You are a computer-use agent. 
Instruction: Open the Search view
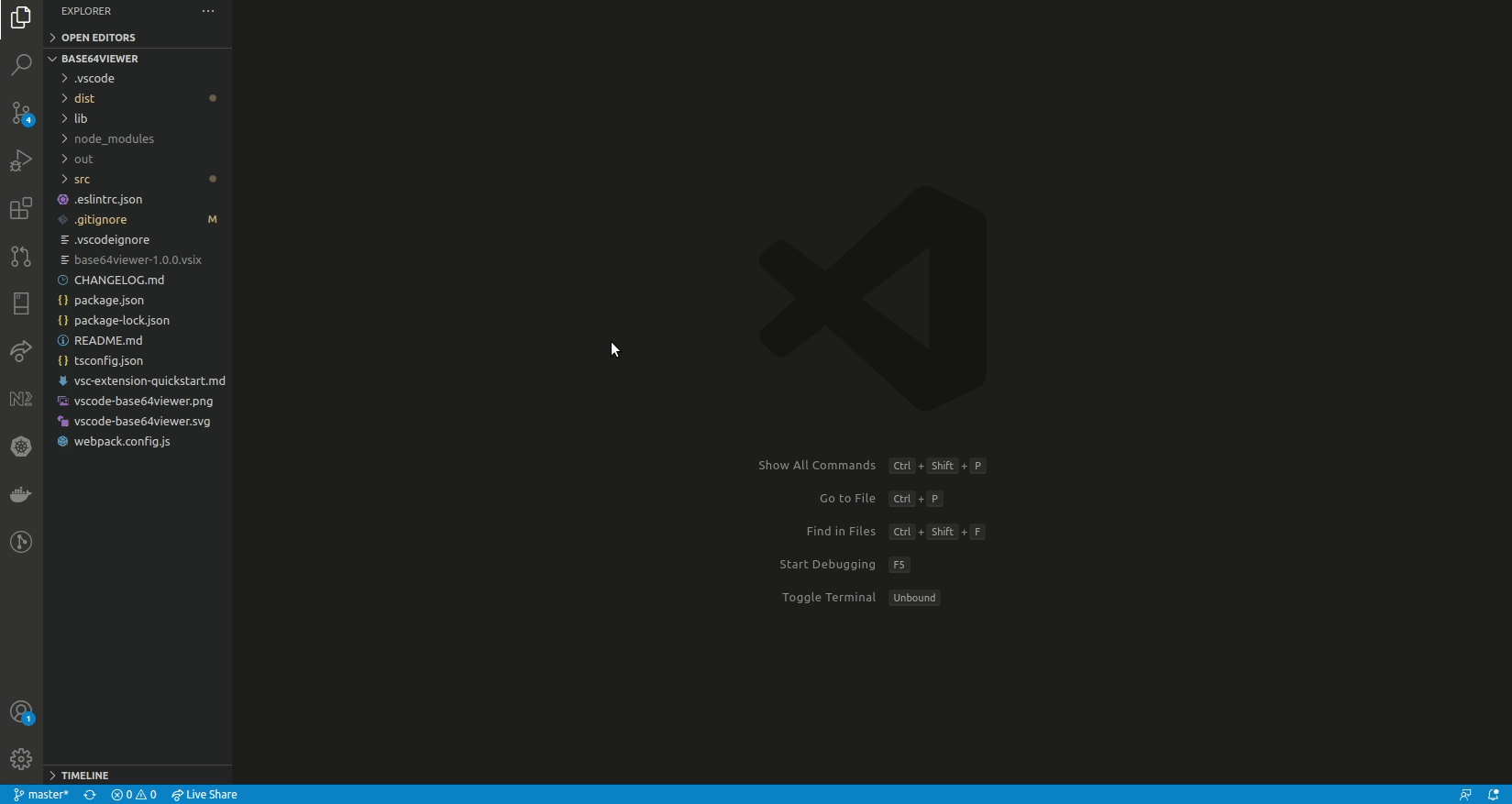pyautogui.click(x=21, y=64)
